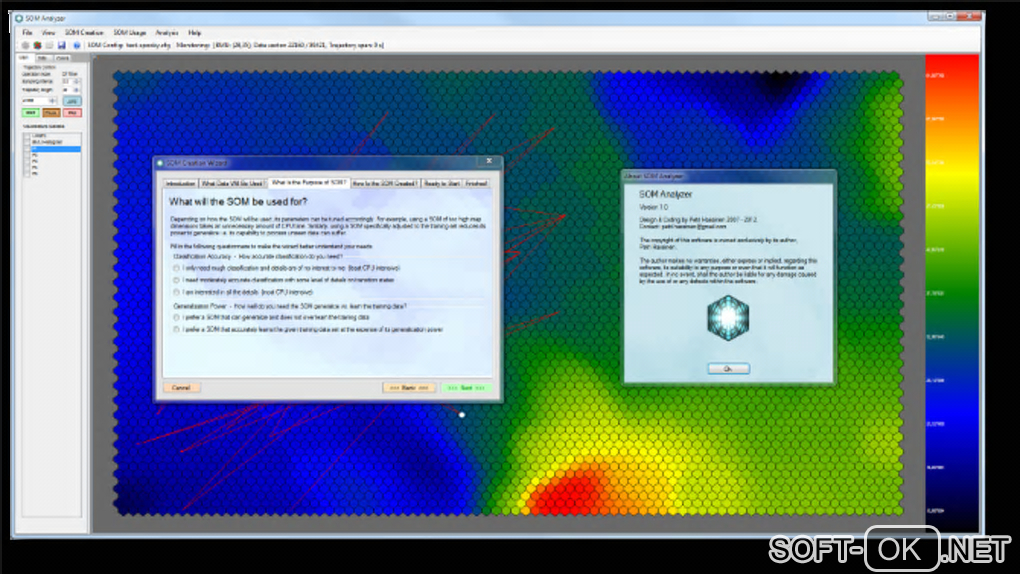Switch to the Finished wizard tab

tap(476, 184)
